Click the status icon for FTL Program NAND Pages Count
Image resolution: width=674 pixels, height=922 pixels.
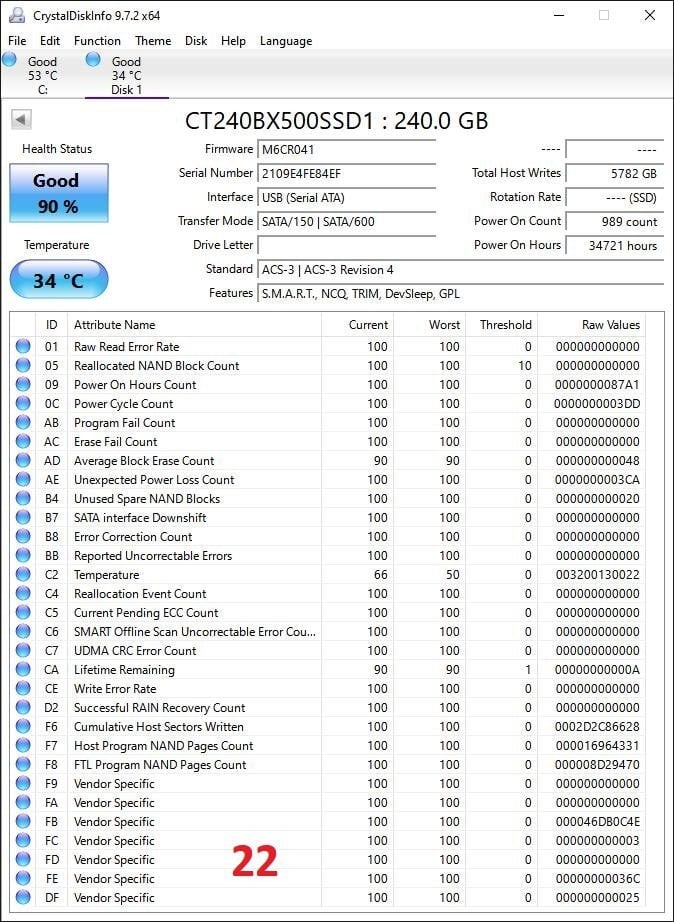23,764
